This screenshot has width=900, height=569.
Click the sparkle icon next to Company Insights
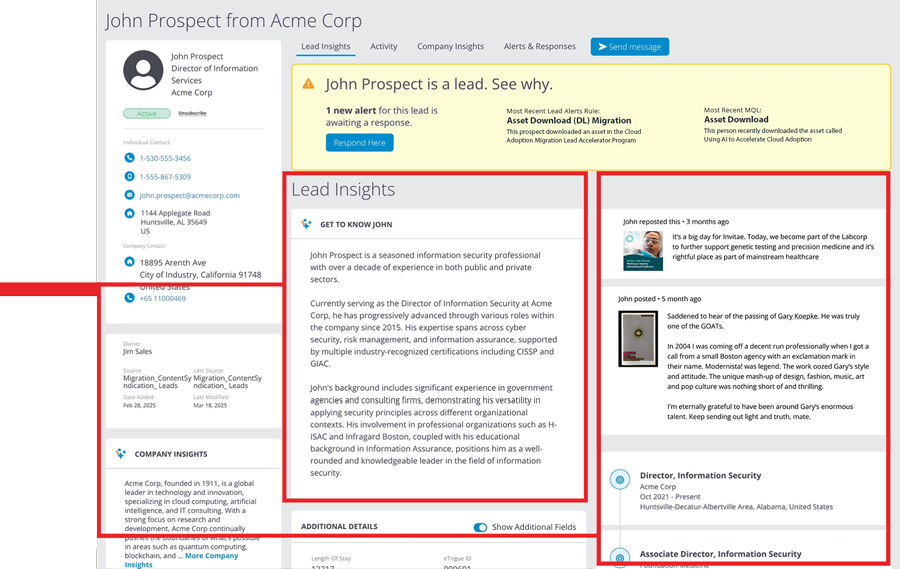pyautogui.click(x=121, y=454)
